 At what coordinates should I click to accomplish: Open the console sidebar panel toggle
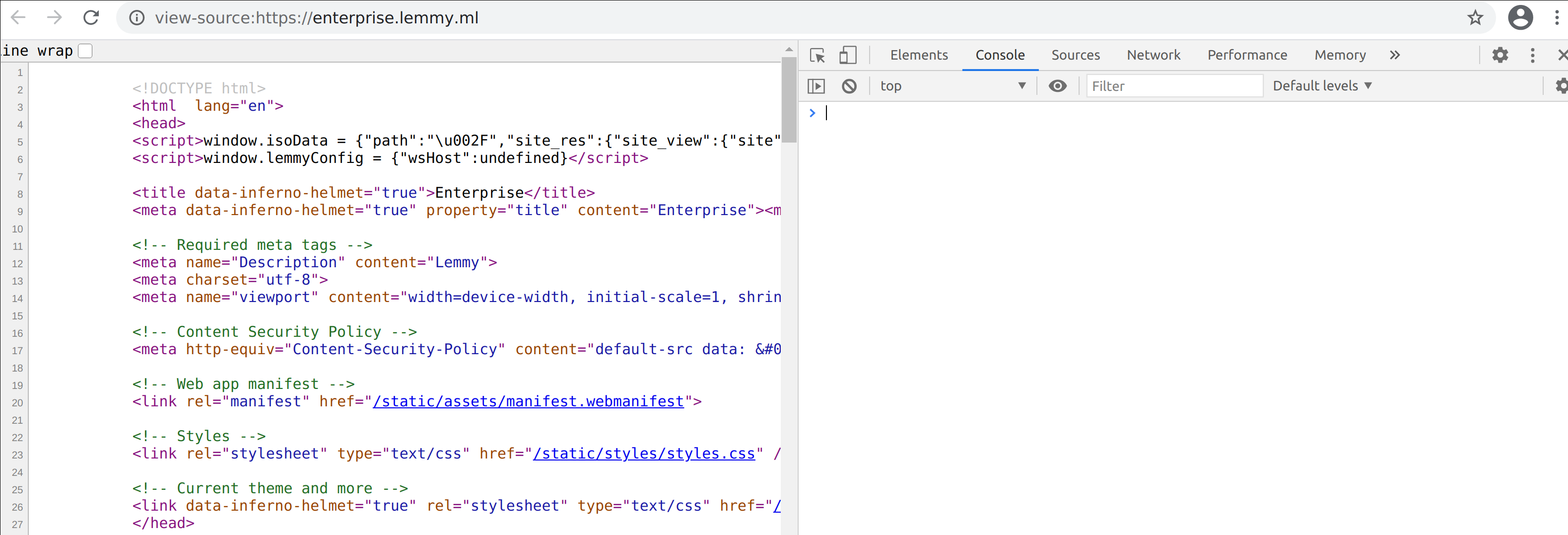click(816, 86)
